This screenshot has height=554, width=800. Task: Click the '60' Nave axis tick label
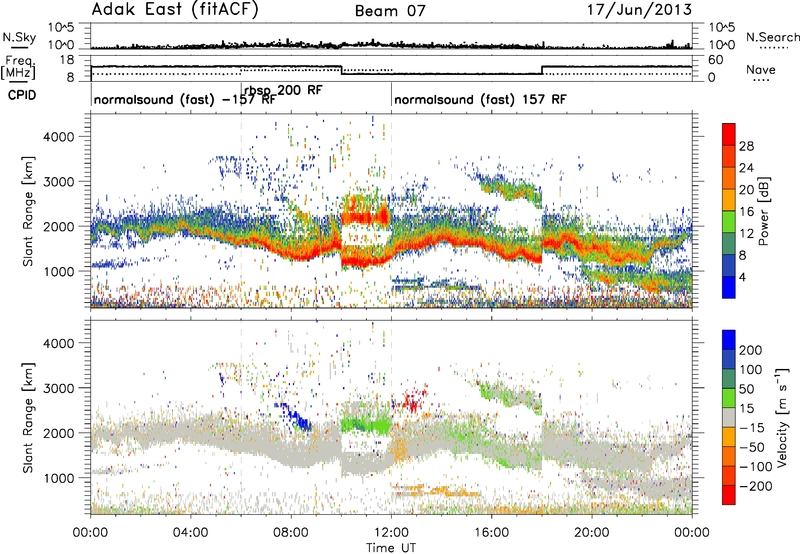point(715,60)
